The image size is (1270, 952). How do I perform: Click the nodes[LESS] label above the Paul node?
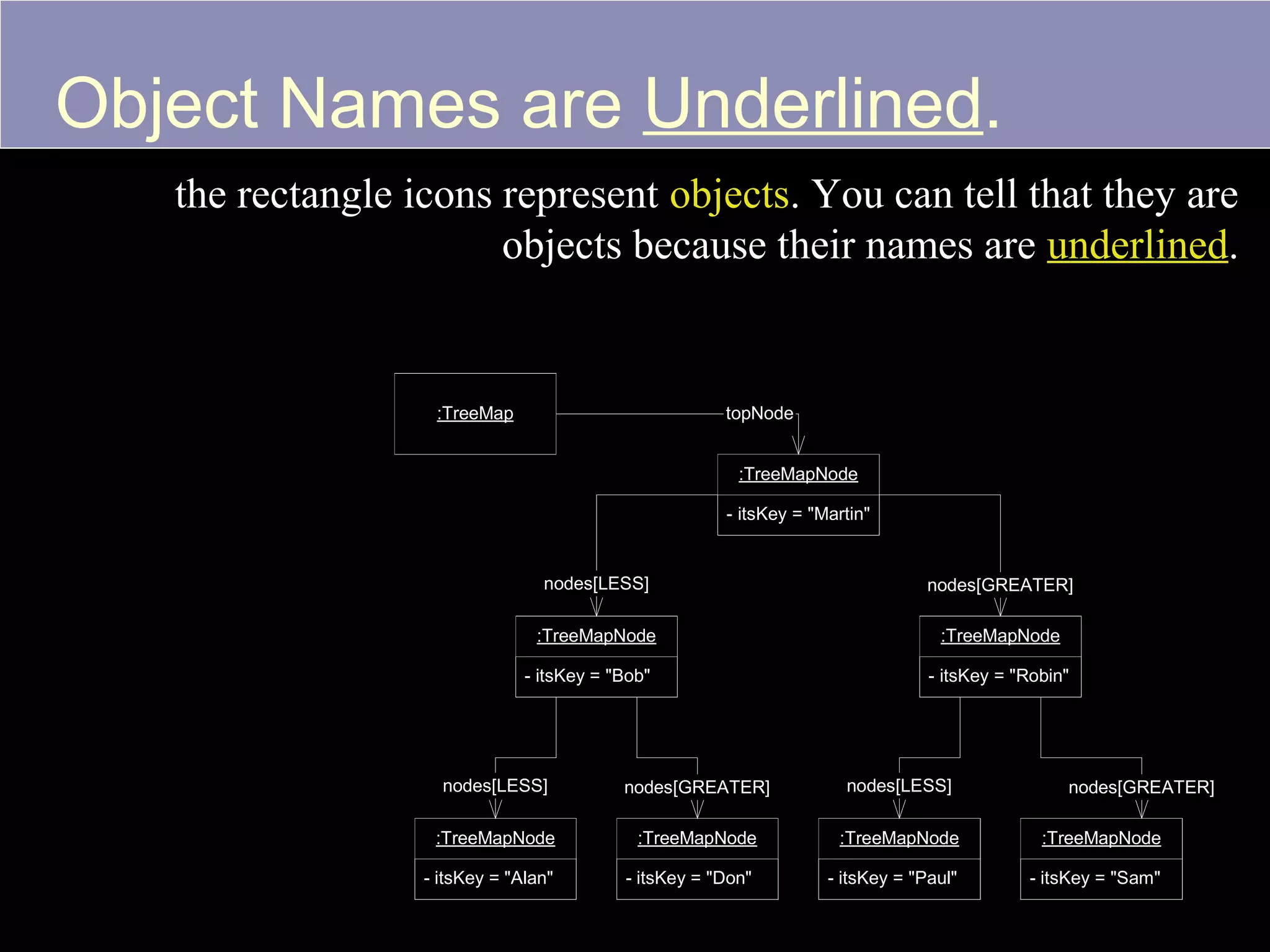tap(899, 786)
